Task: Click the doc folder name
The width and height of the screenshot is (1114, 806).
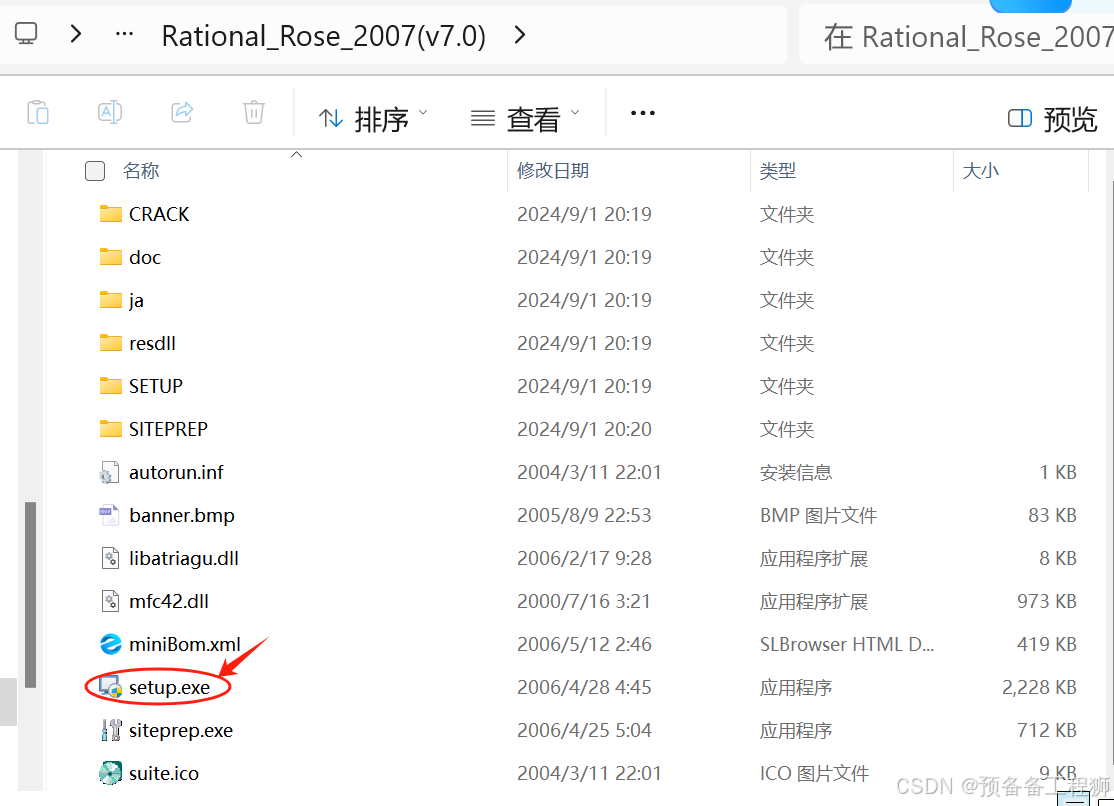Action: tap(145, 257)
